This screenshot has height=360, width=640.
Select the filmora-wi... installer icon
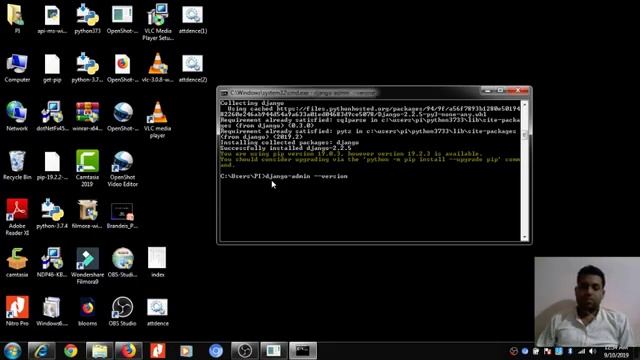[x=87, y=213]
